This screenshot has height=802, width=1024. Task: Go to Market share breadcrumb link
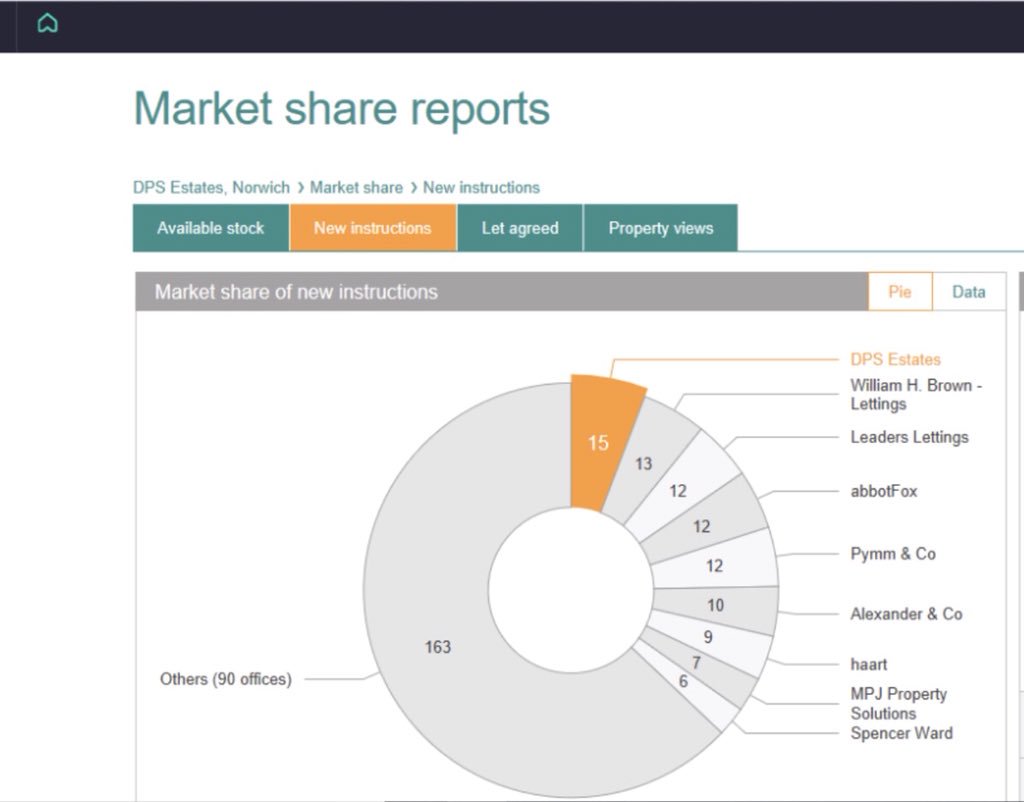pyautogui.click(x=356, y=187)
